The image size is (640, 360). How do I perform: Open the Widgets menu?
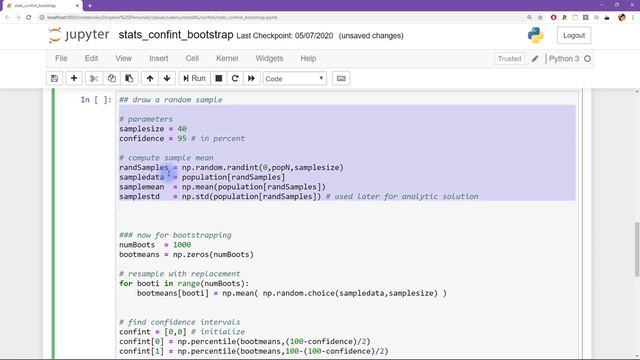pyautogui.click(x=269, y=58)
